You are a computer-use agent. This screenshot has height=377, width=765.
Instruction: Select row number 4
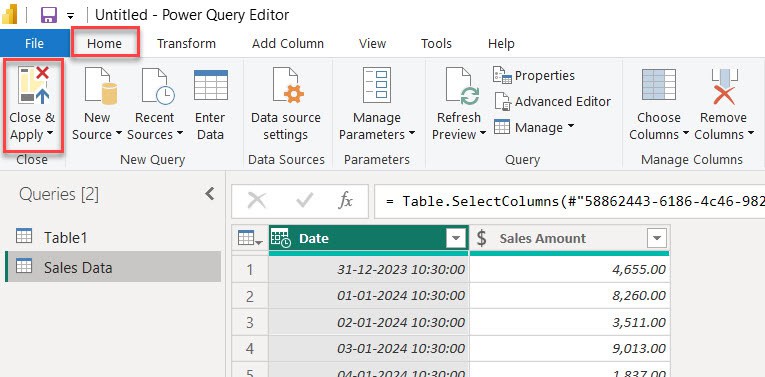(x=250, y=348)
